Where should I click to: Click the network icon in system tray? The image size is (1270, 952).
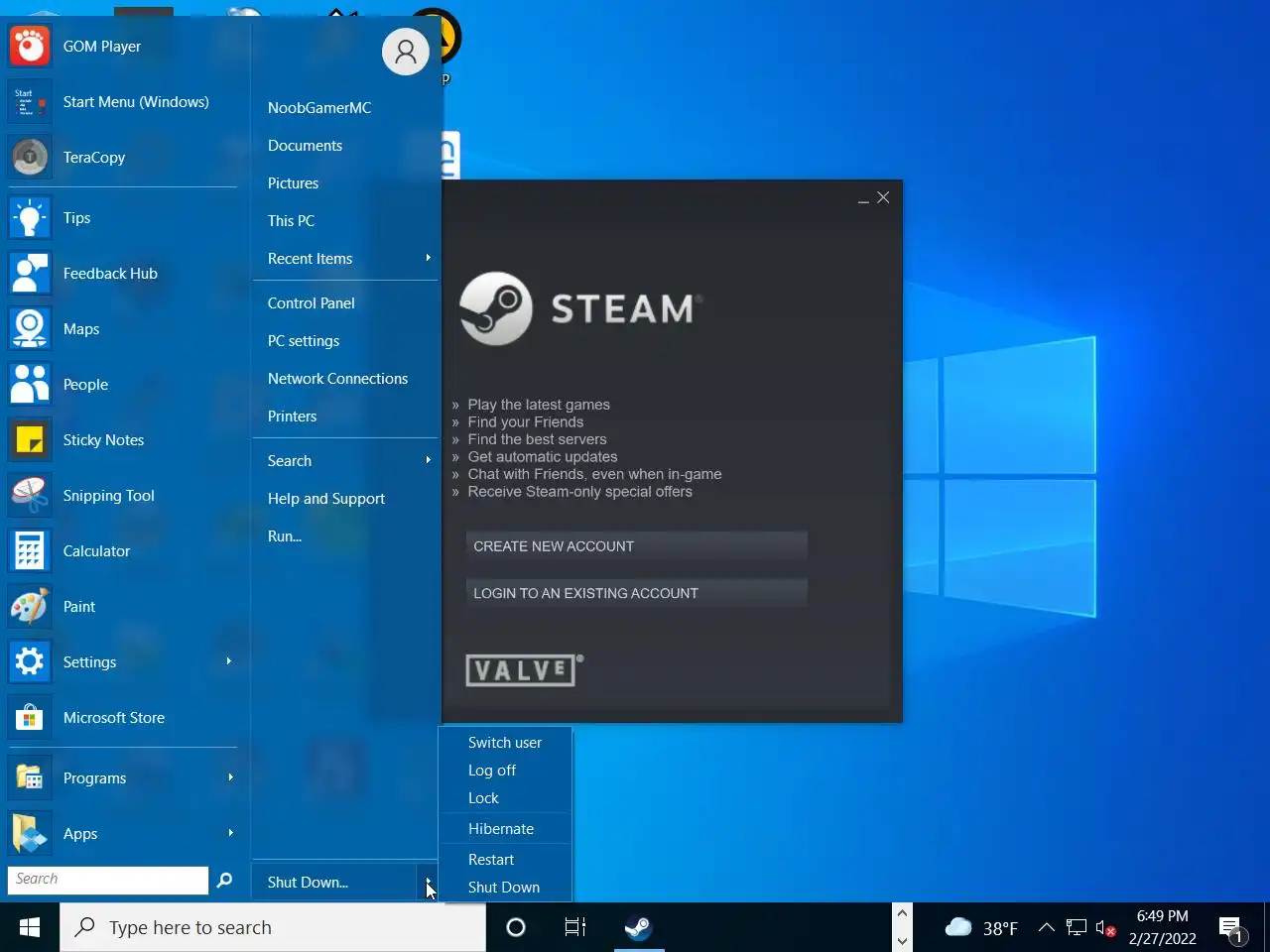coord(1077,927)
